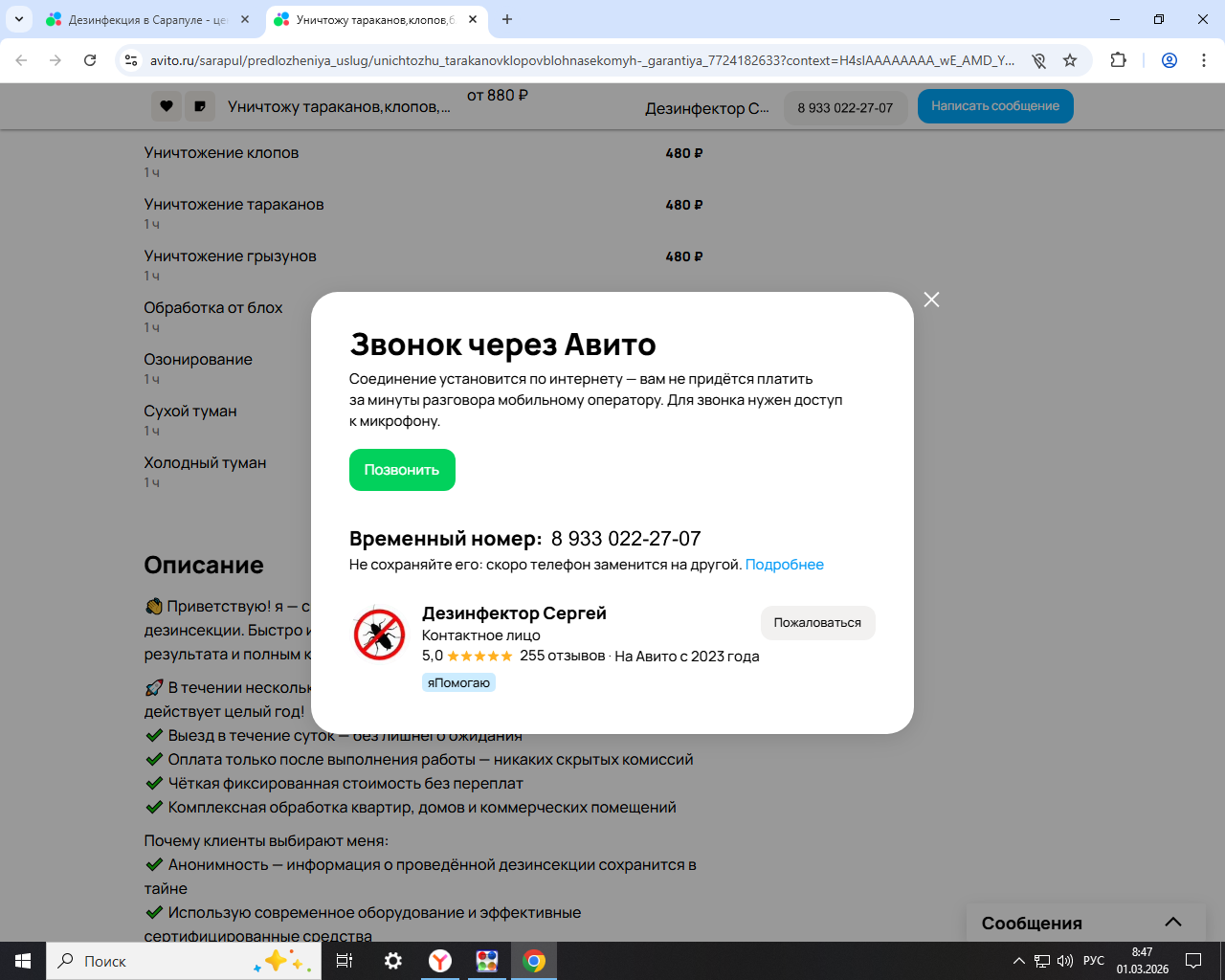Open network settings tray icon

point(1042,961)
